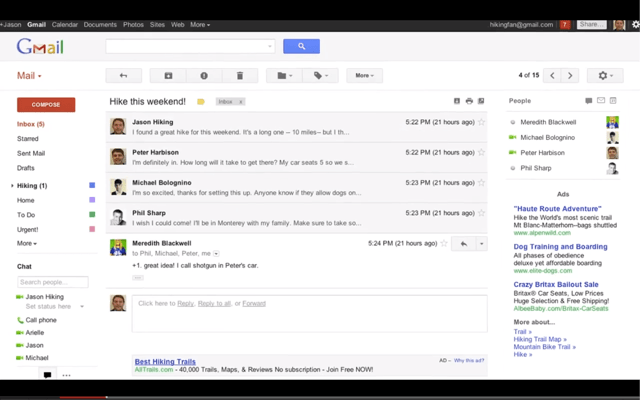
Task: Open conversation in new window icon
Action: (481, 101)
